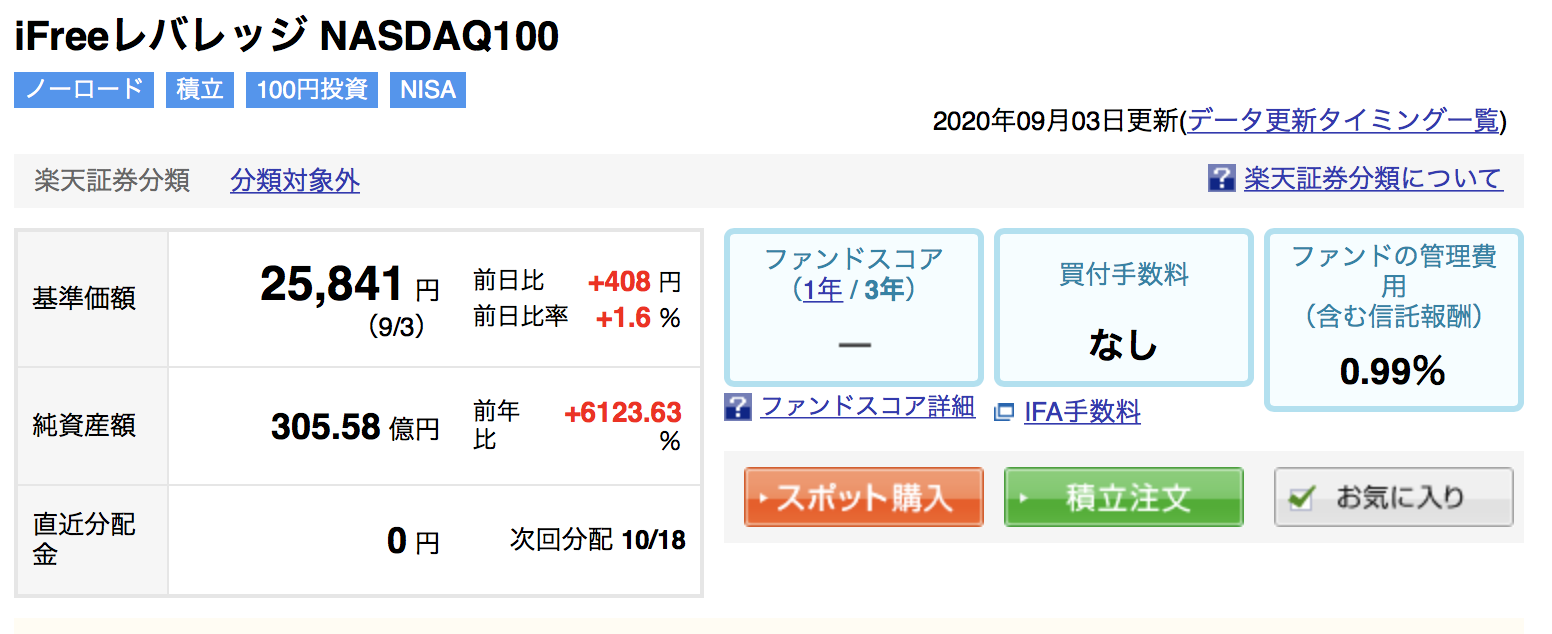The width and height of the screenshot is (1552, 634).
Task: Click the NISA tag badge
Action: (x=428, y=90)
